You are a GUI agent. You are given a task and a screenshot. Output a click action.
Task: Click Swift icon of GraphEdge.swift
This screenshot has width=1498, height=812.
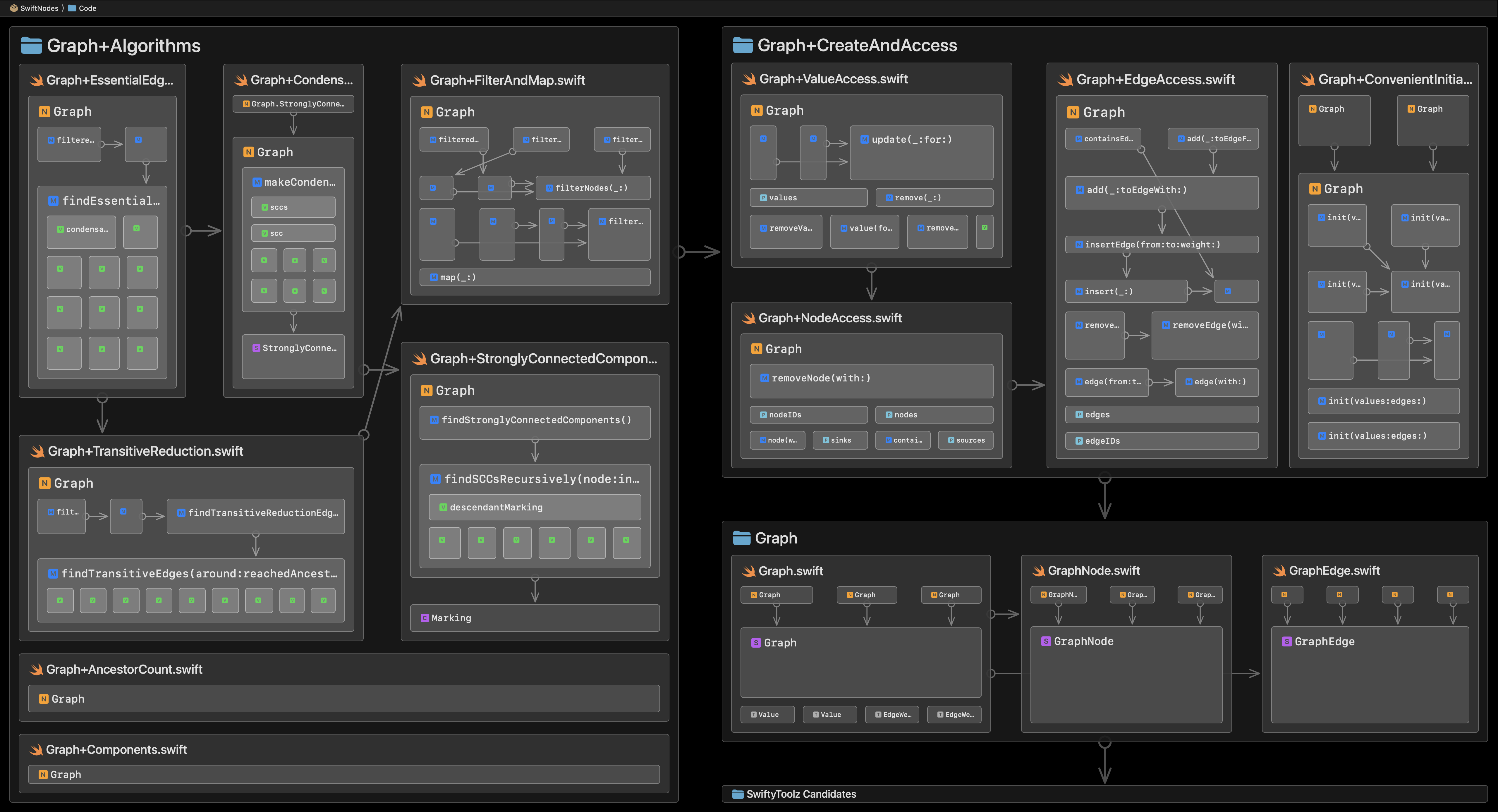pyautogui.click(x=1279, y=571)
